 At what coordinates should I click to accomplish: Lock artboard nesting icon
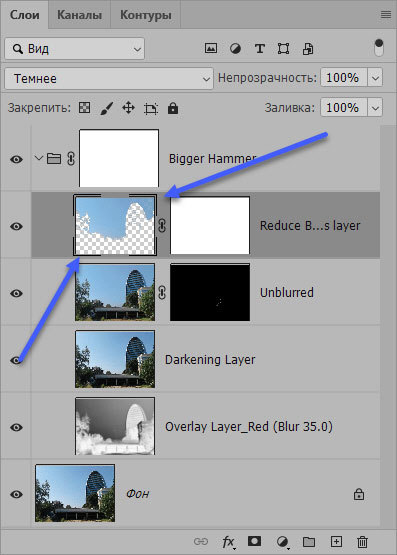[x=151, y=108]
